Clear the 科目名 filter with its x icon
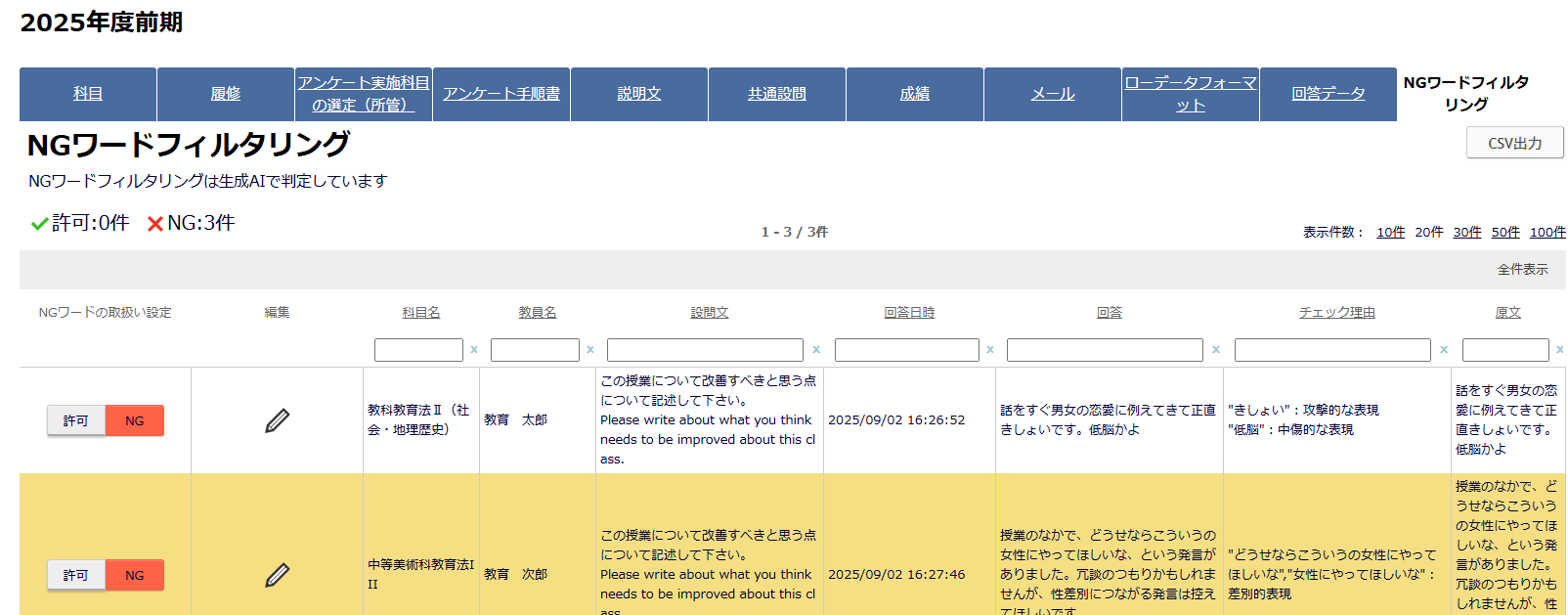 (474, 349)
